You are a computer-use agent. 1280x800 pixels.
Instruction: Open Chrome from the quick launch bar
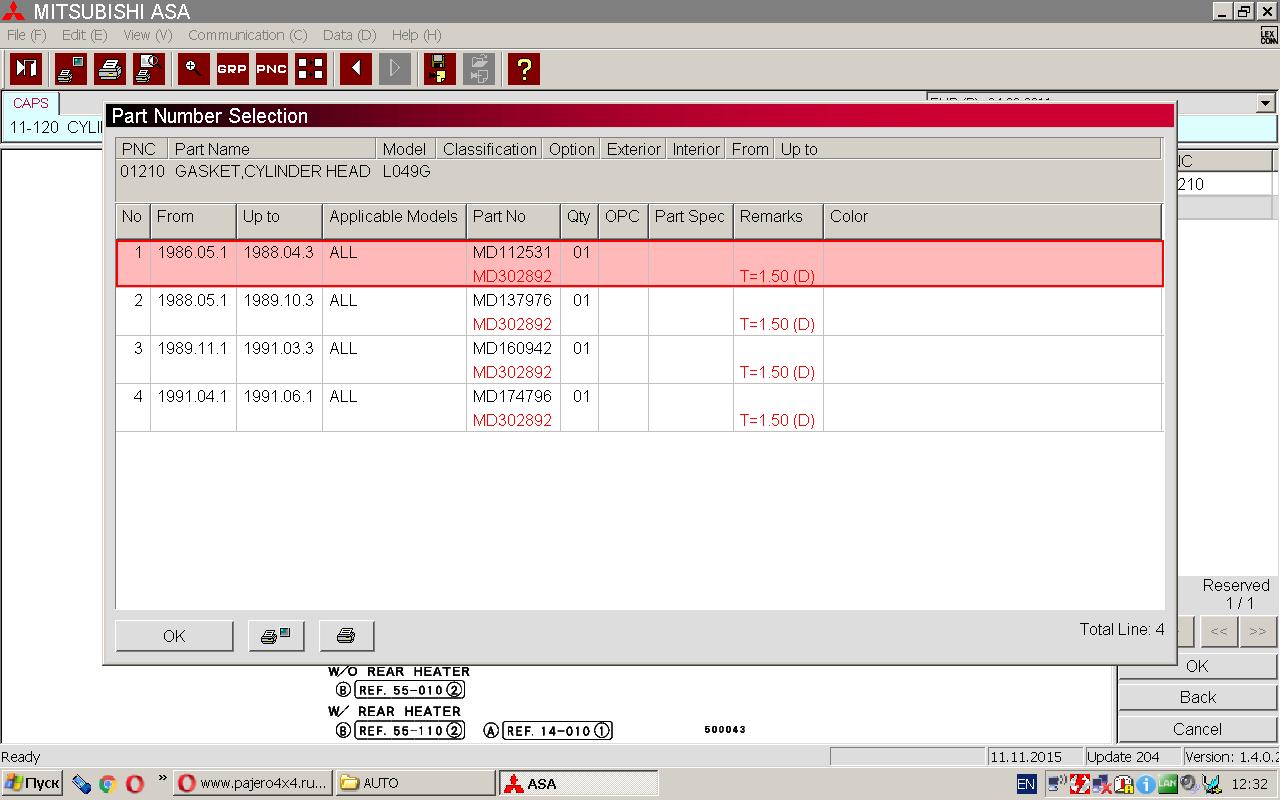[x=107, y=783]
